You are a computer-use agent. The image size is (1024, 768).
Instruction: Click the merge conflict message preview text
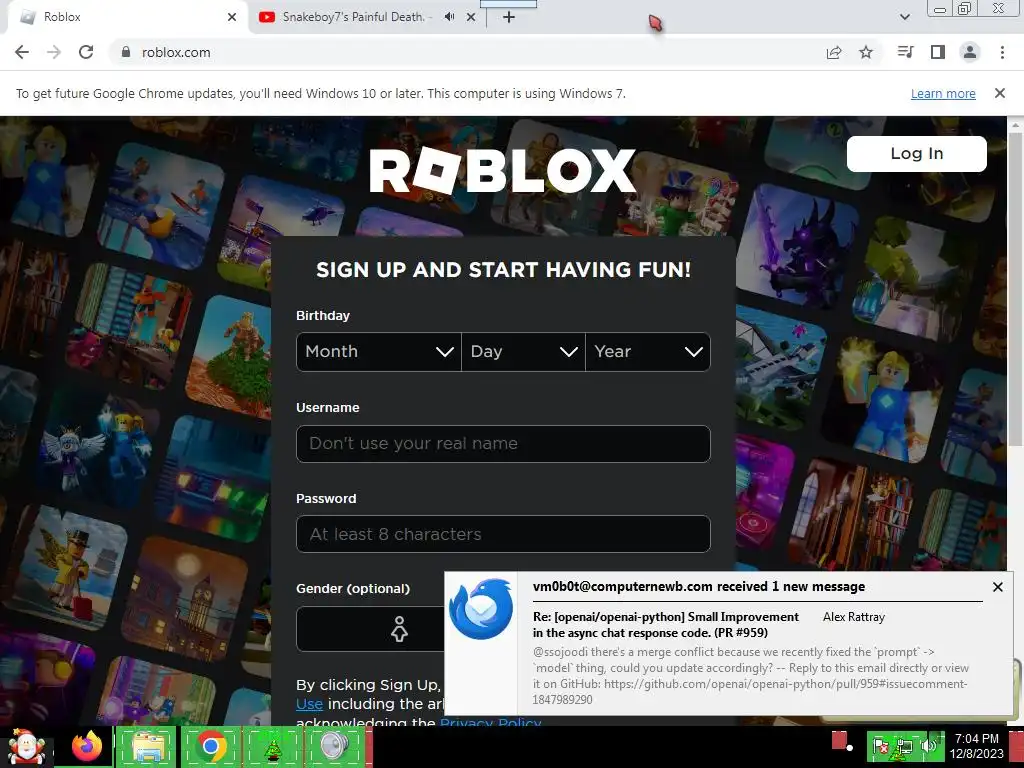750,676
